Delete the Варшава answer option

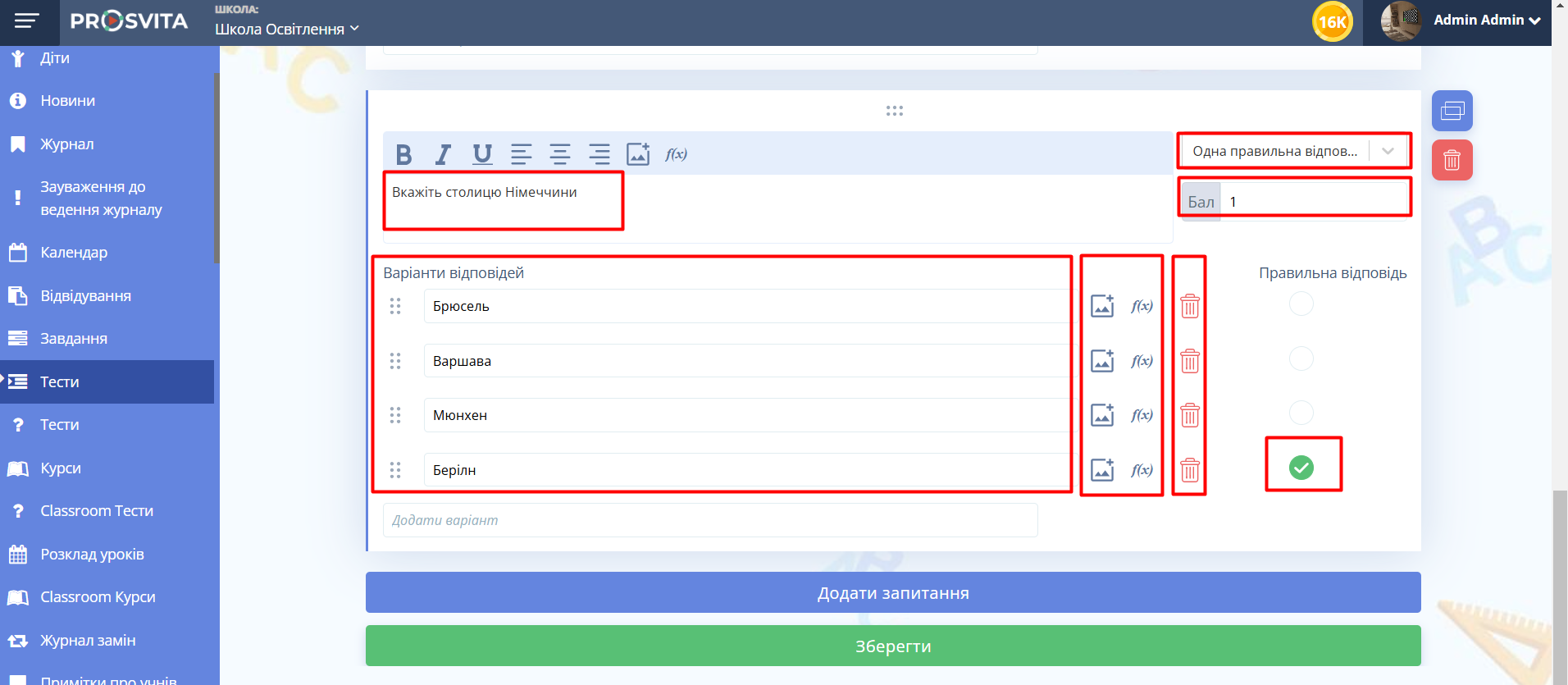click(x=1189, y=361)
